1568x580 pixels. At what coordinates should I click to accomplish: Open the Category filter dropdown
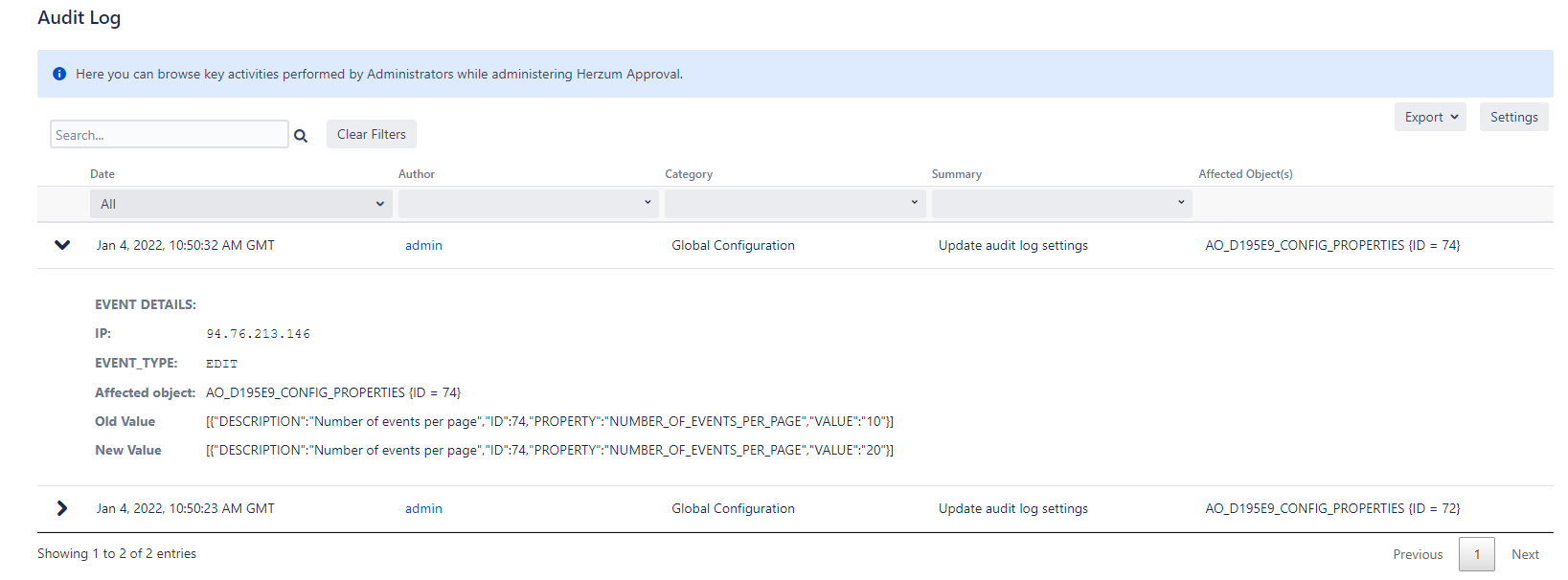point(794,203)
